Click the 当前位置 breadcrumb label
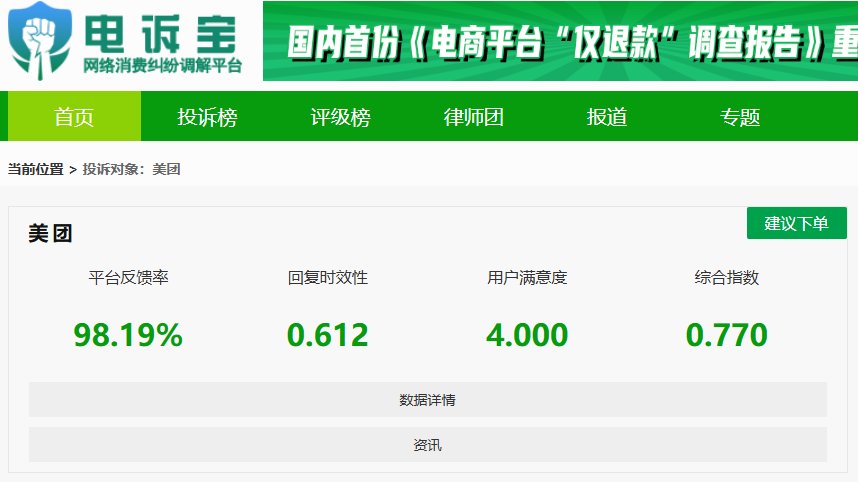858x482 pixels. [x=36, y=169]
